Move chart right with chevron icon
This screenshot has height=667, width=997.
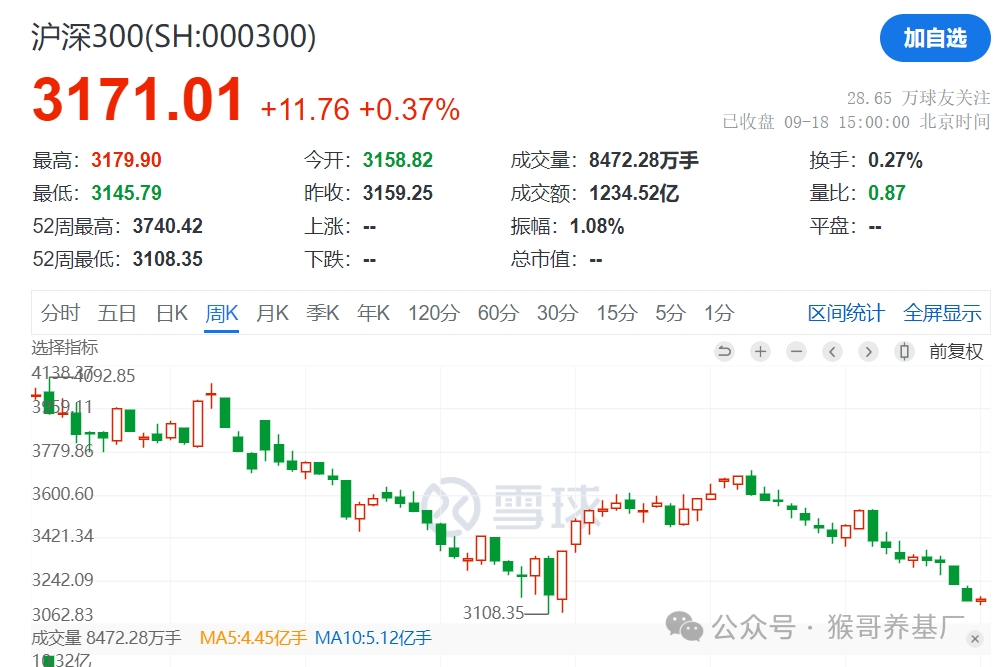868,351
